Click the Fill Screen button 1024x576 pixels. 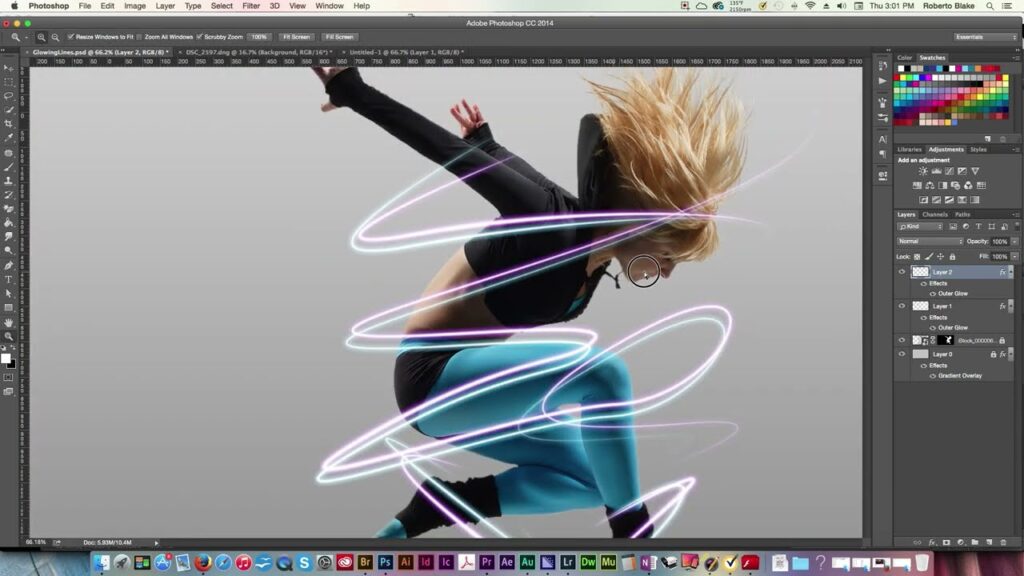pyautogui.click(x=340, y=37)
